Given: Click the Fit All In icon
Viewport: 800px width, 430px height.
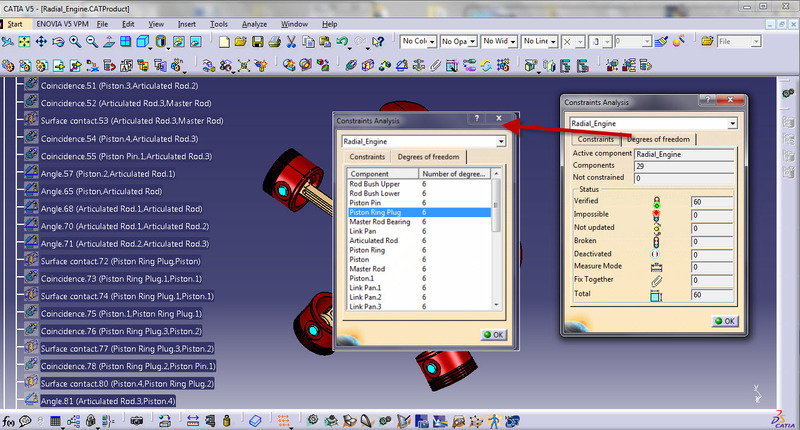Looking at the screenshot, I should click(x=24, y=42).
